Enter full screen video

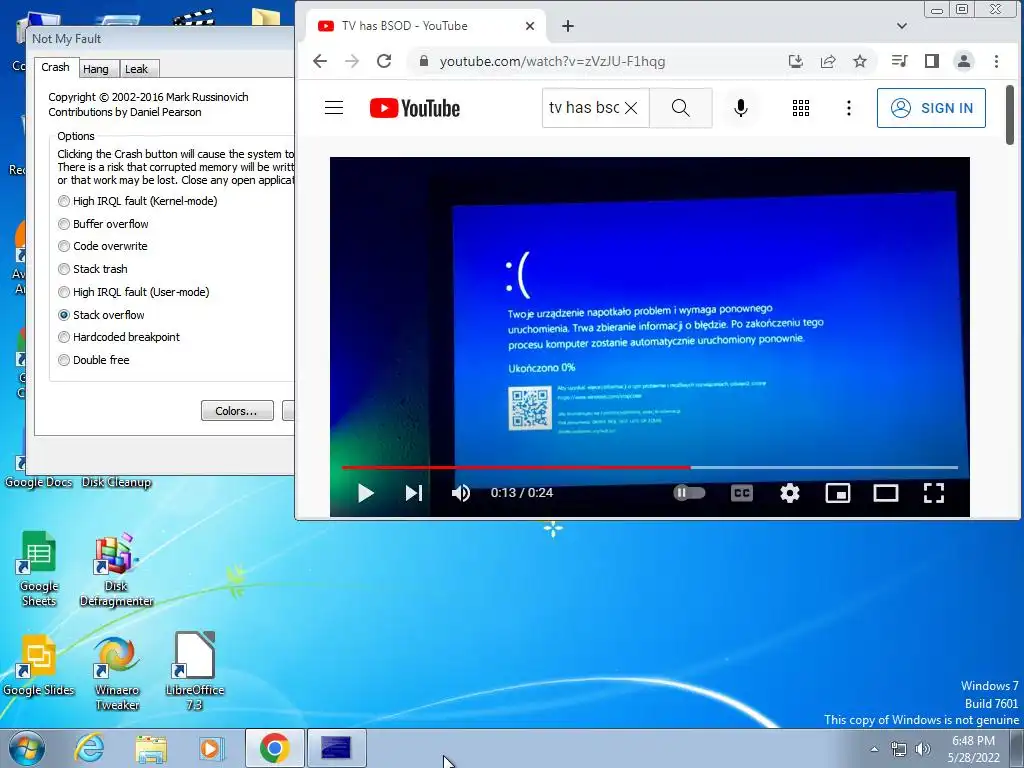(934, 493)
